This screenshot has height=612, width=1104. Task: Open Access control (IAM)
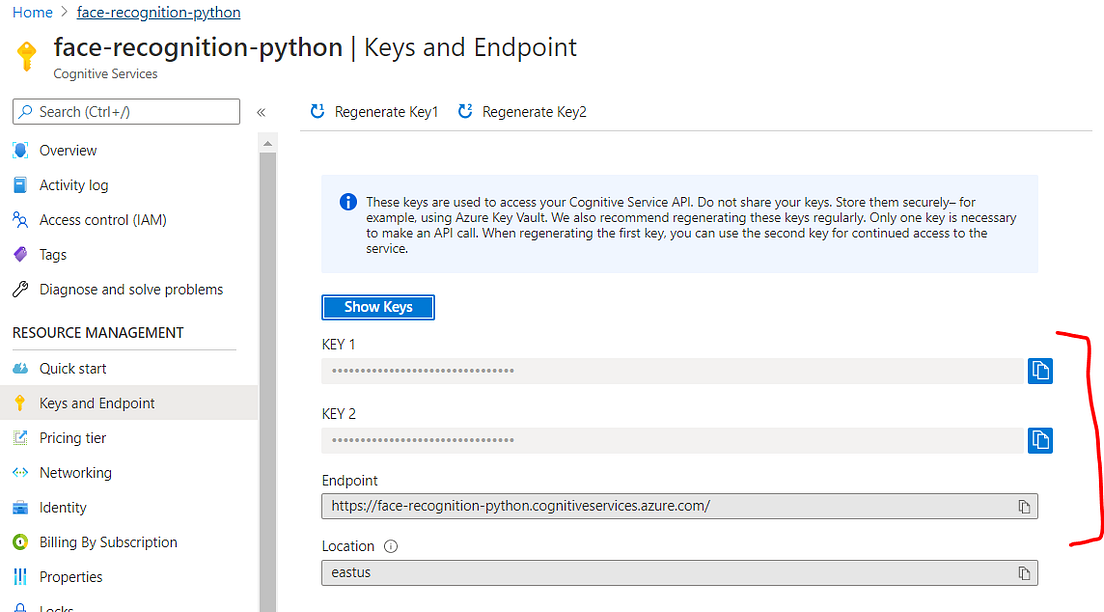tap(102, 220)
